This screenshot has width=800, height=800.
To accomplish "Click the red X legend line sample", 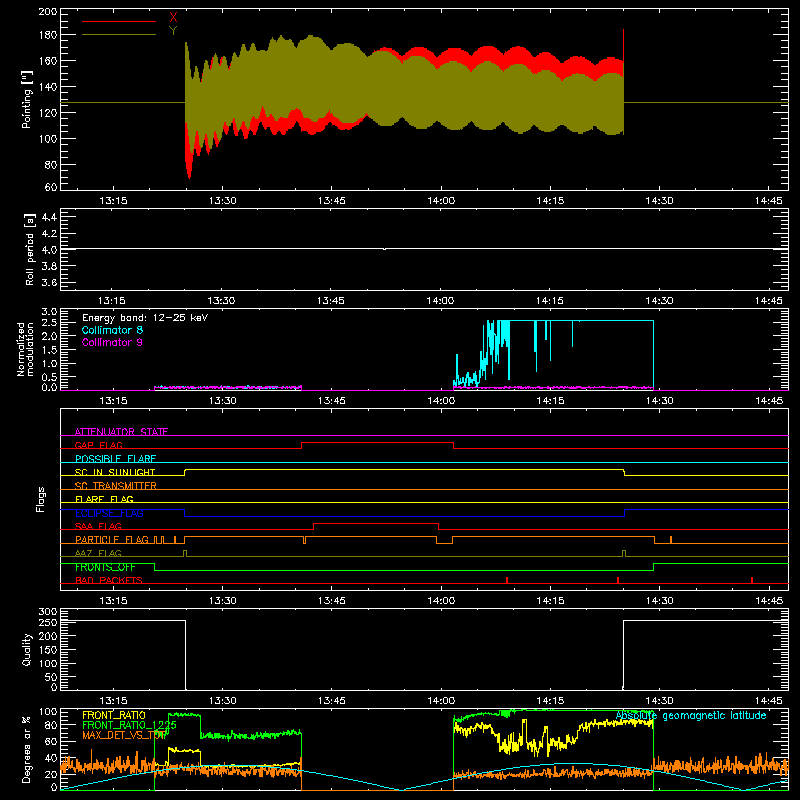I will (x=119, y=21).
